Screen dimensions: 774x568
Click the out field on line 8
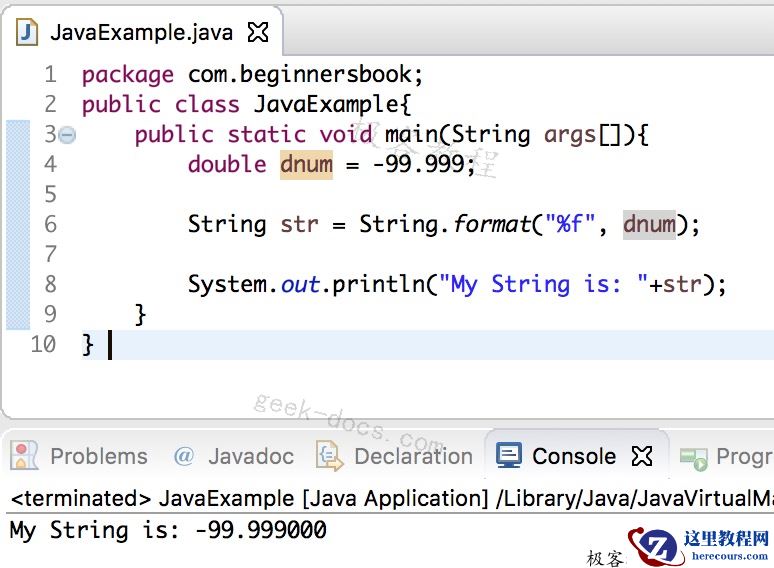click(300, 285)
